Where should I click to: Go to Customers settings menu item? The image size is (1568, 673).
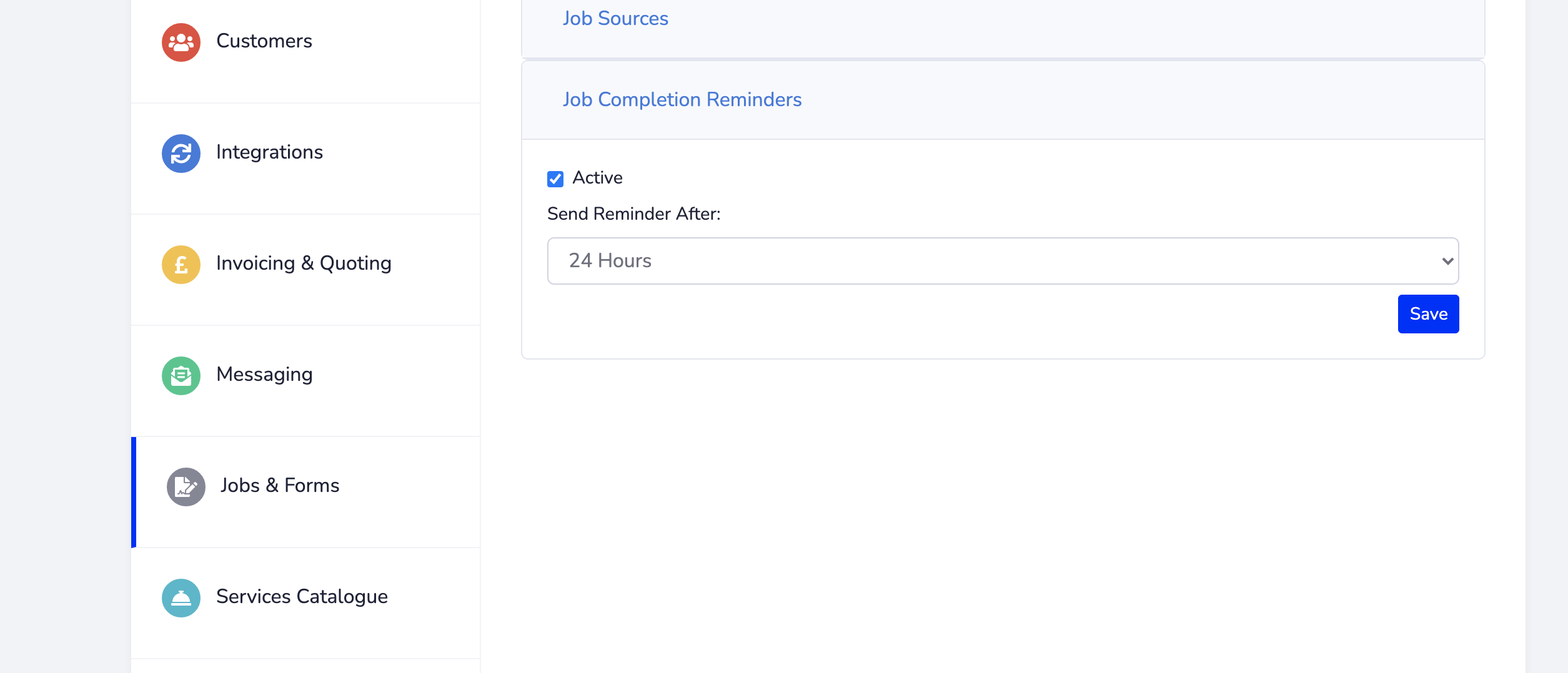point(306,42)
